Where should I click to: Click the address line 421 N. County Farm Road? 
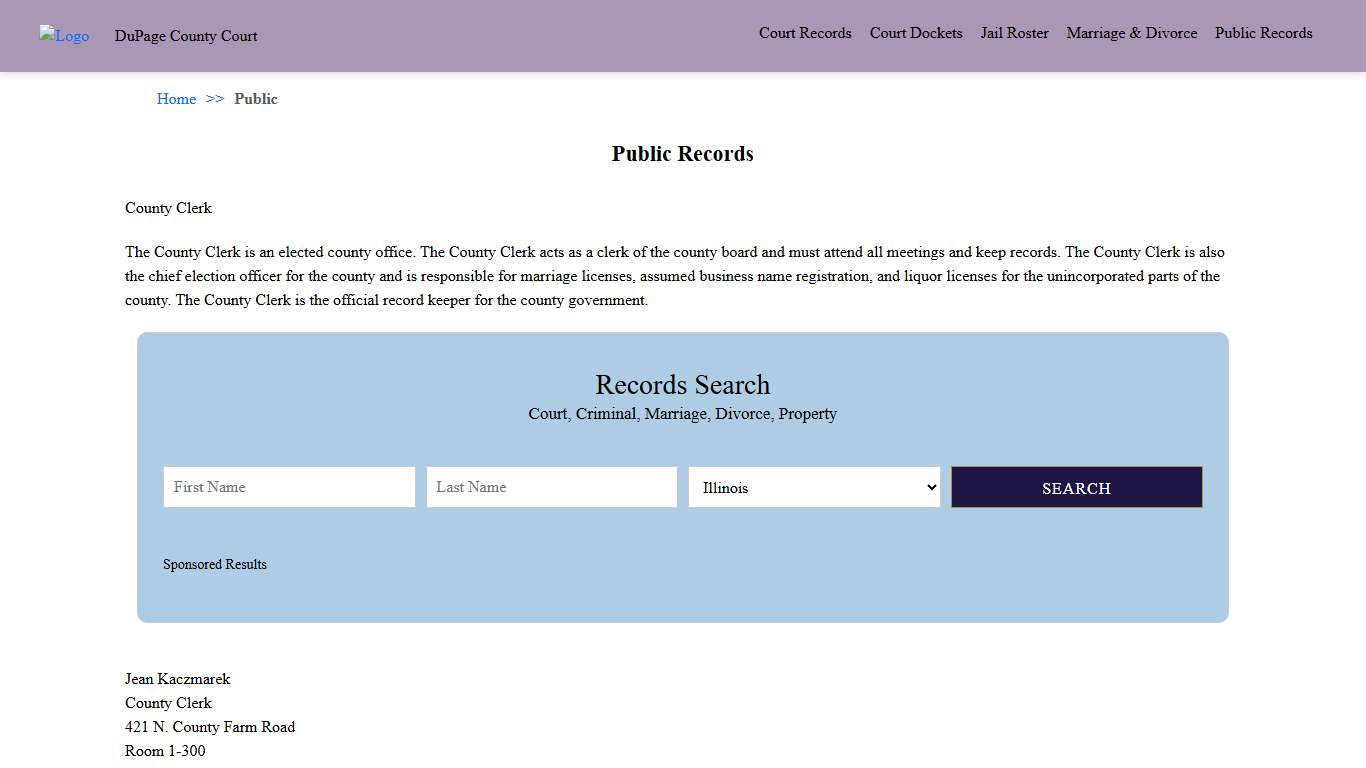coord(210,727)
